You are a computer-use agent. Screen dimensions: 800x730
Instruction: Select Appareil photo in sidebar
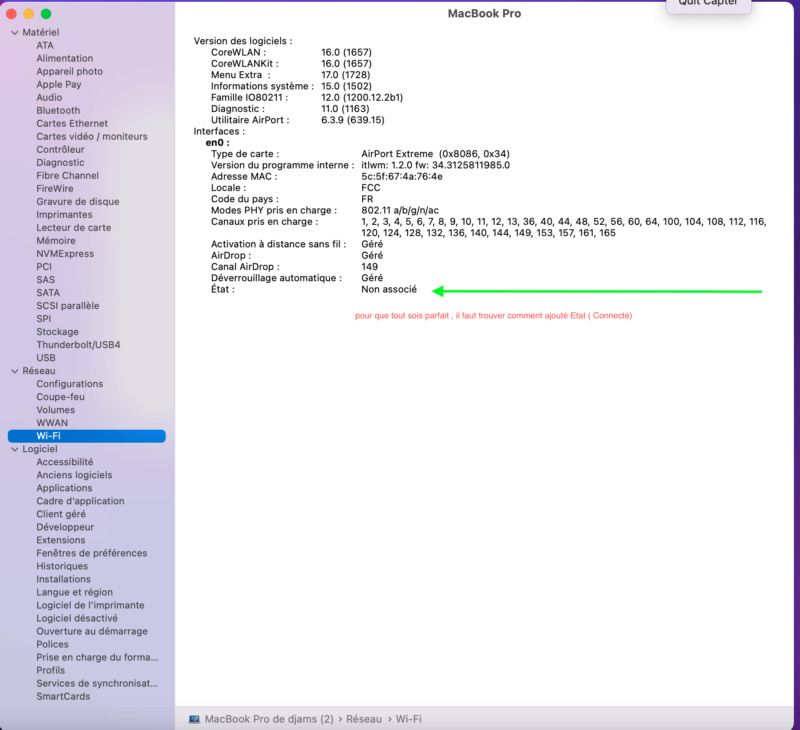pyautogui.click(x=69, y=71)
